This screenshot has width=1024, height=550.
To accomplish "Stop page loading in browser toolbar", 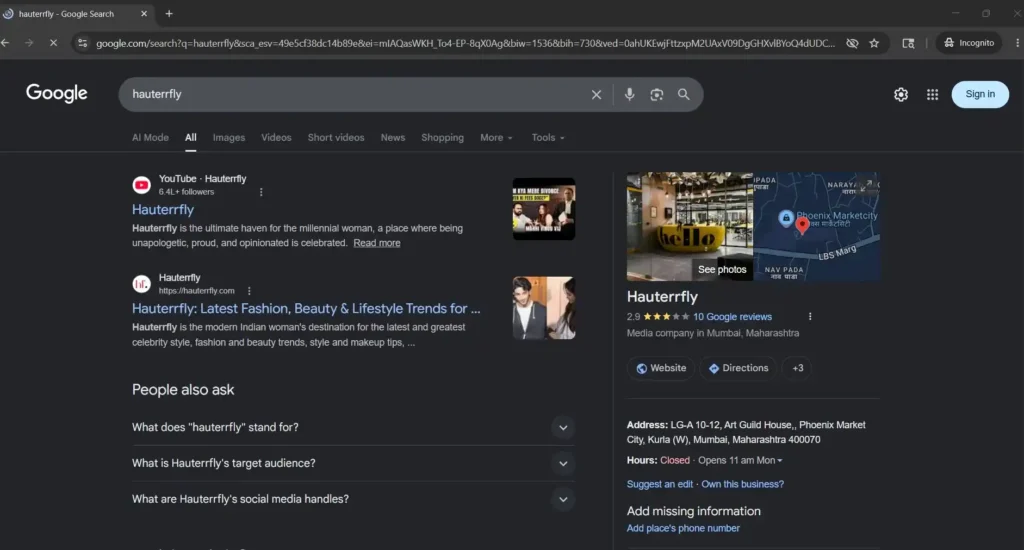I will point(54,43).
